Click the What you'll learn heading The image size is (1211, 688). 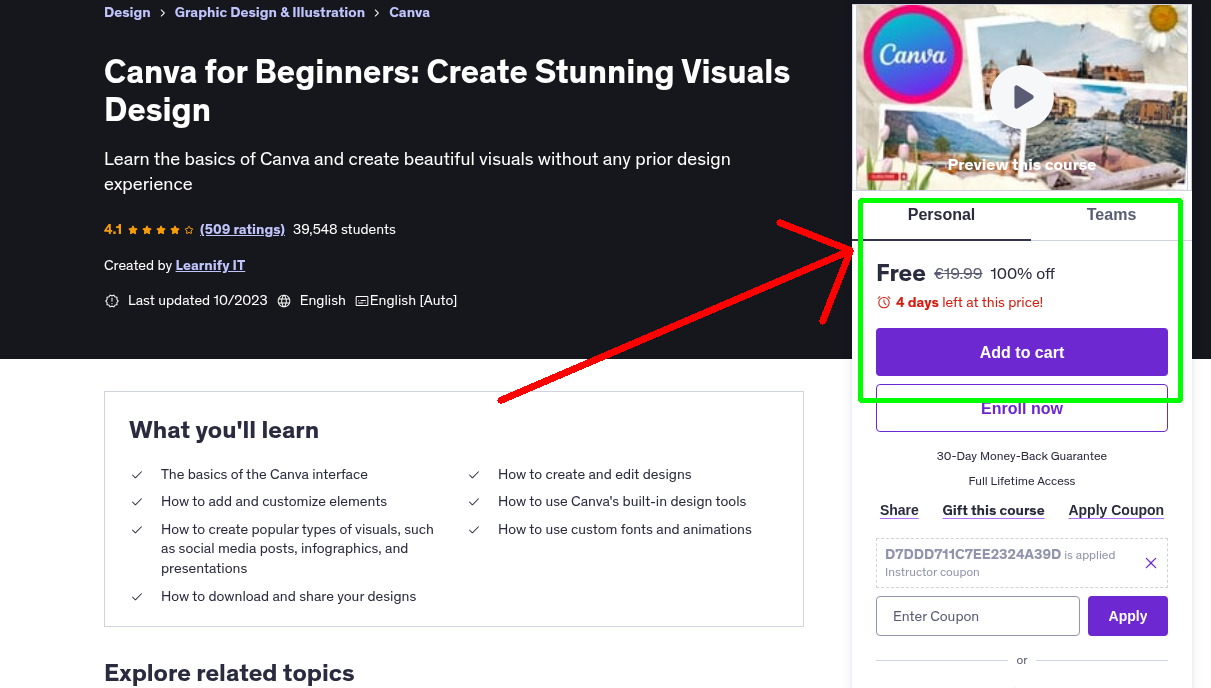tap(224, 430)
